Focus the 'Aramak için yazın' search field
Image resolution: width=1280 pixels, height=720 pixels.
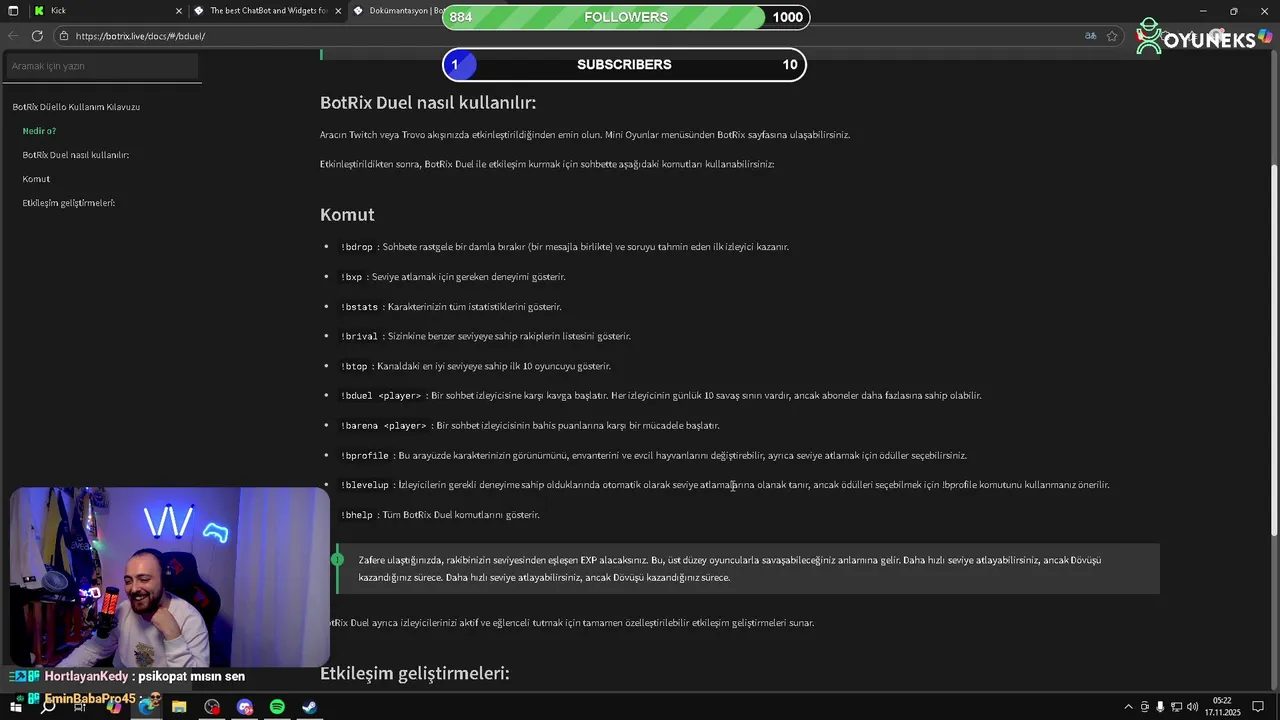[x=101, y=66]
